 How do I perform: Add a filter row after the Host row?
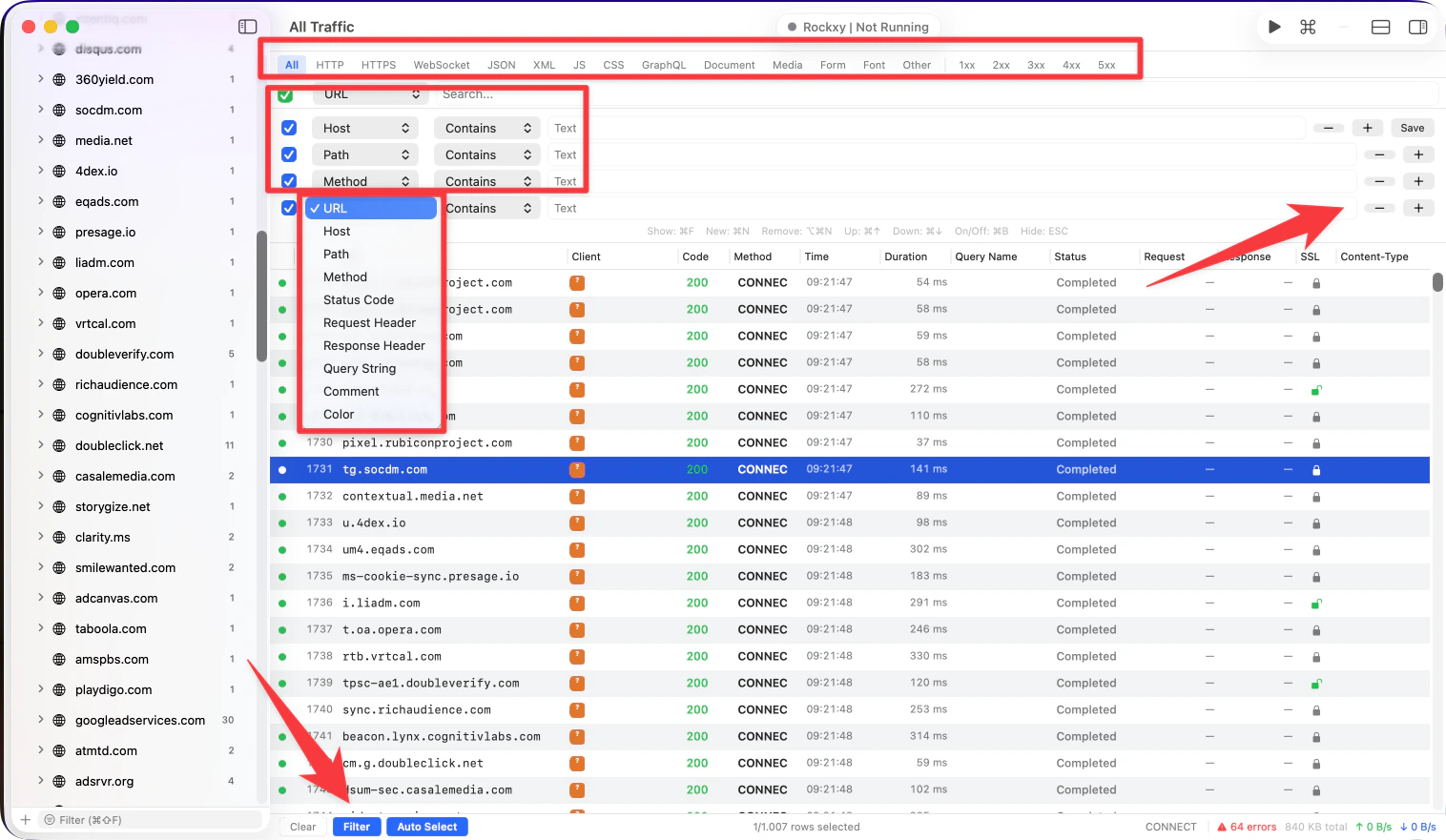click(x=1367, y=128)
